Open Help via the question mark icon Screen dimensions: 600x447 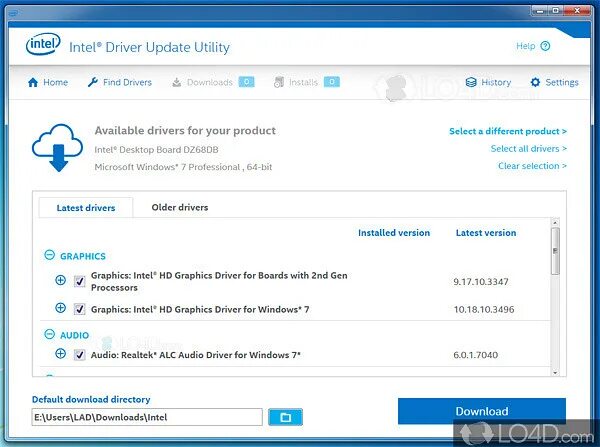(545, 46)
